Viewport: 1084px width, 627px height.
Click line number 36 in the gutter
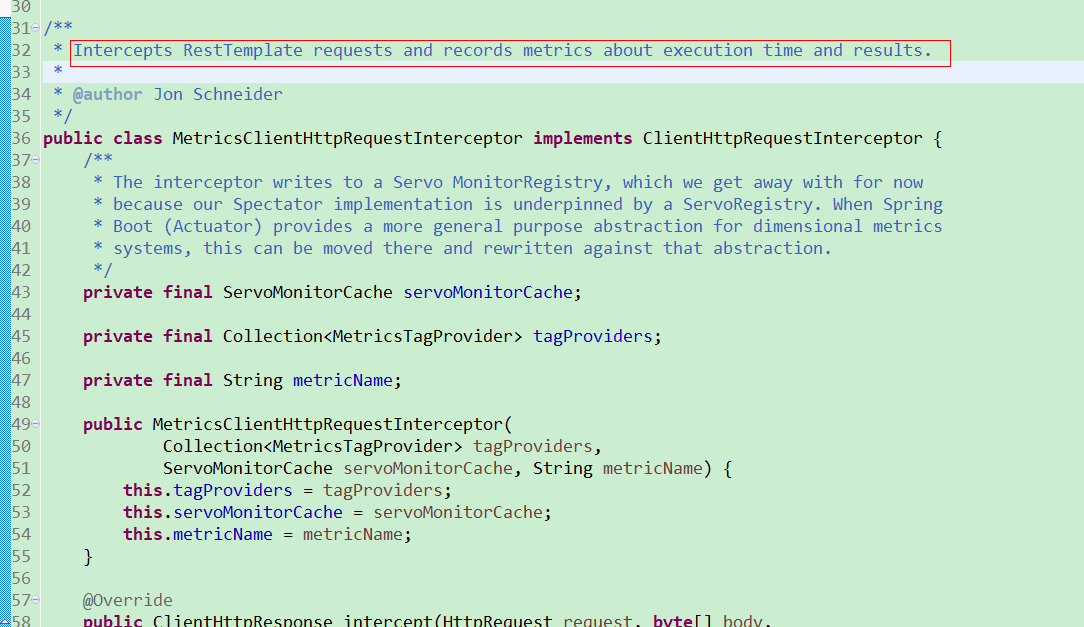coord(19,137)
